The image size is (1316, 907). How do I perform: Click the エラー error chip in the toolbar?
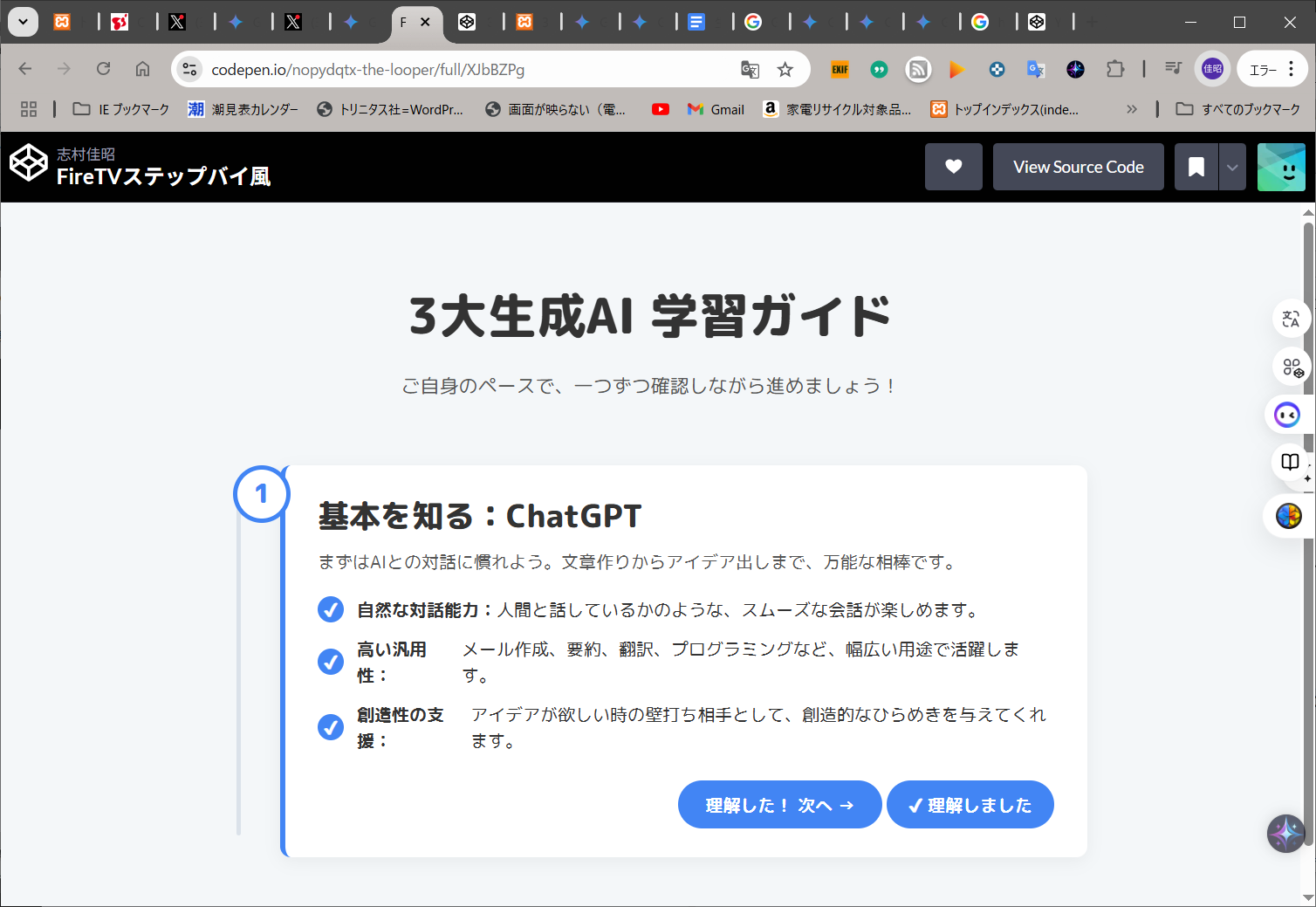tap(1263, 70)
